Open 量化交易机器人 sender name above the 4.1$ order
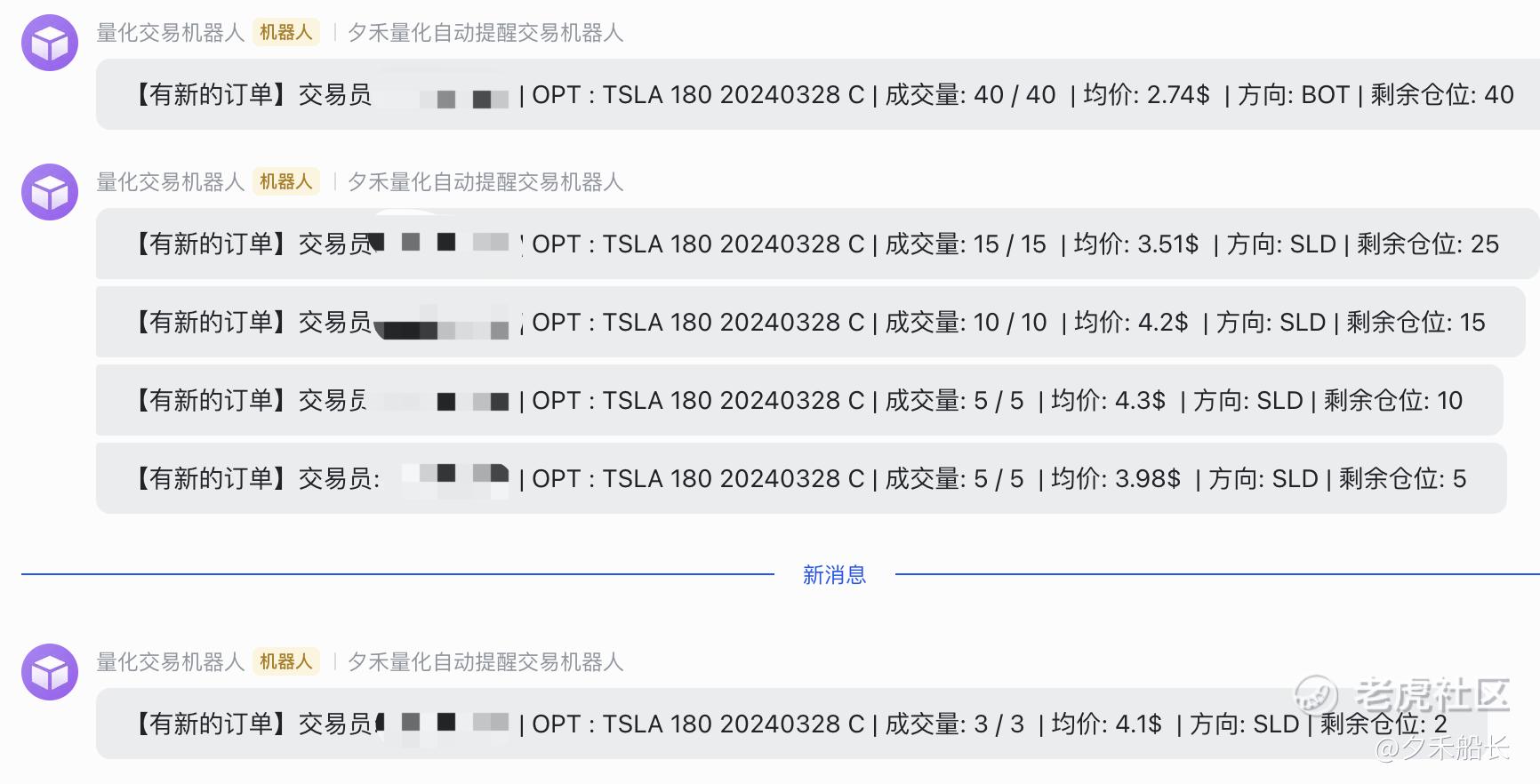Image resolution: width=1540 pixels, height=784 pixels. 170,662
